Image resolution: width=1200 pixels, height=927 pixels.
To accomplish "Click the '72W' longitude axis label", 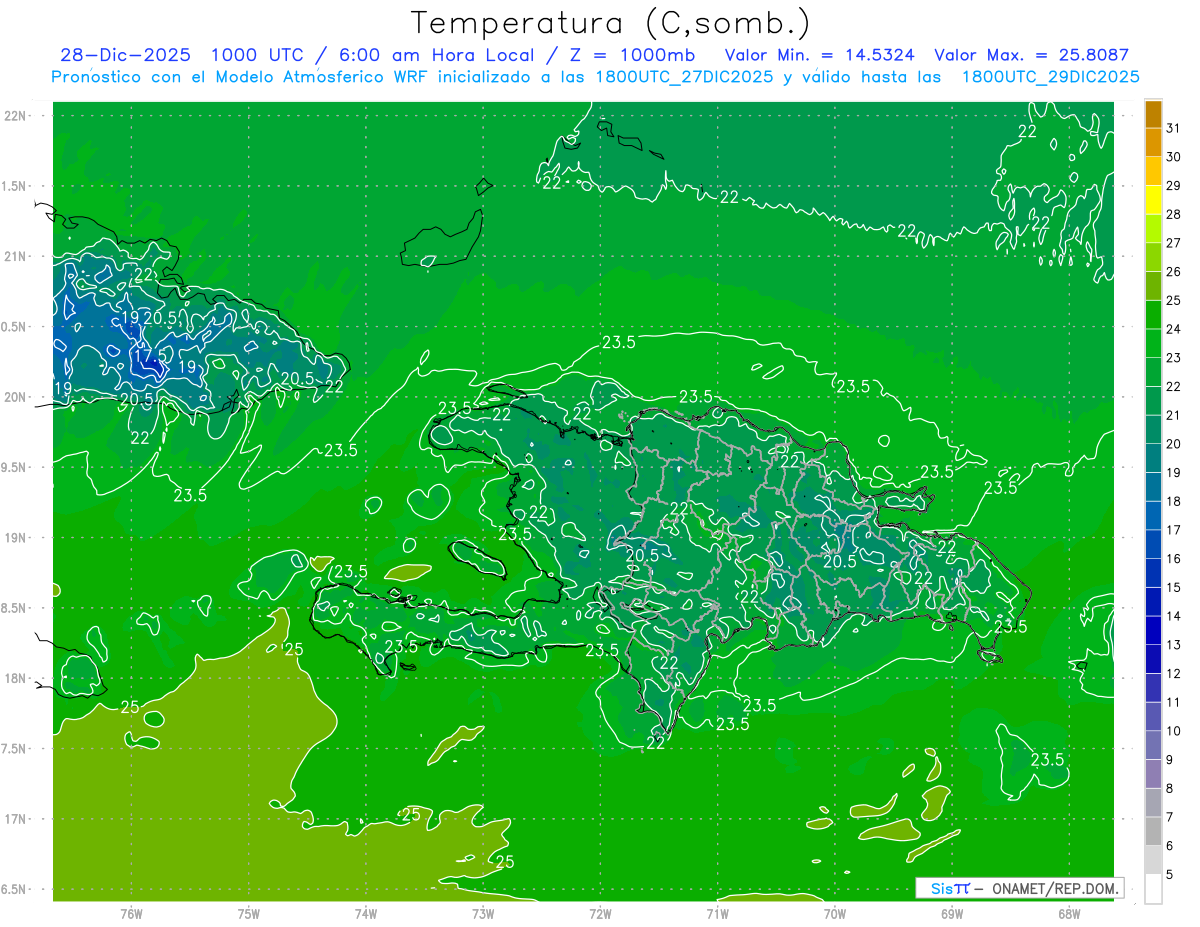I will [600, 913].
